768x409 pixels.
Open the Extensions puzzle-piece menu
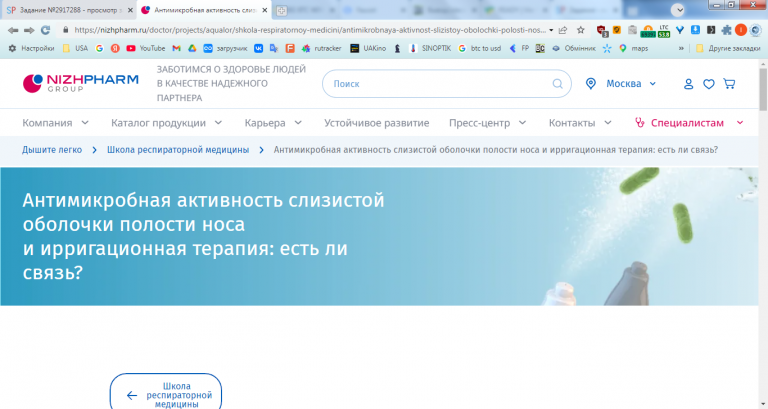click(726, 30)
